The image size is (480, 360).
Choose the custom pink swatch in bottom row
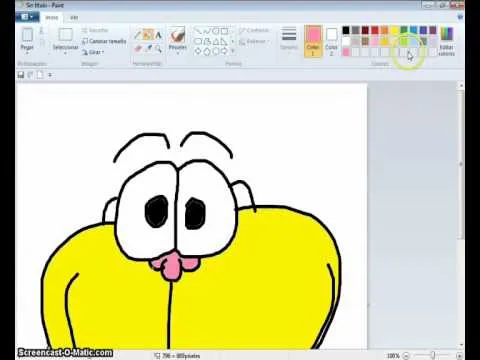click(346, 52)
